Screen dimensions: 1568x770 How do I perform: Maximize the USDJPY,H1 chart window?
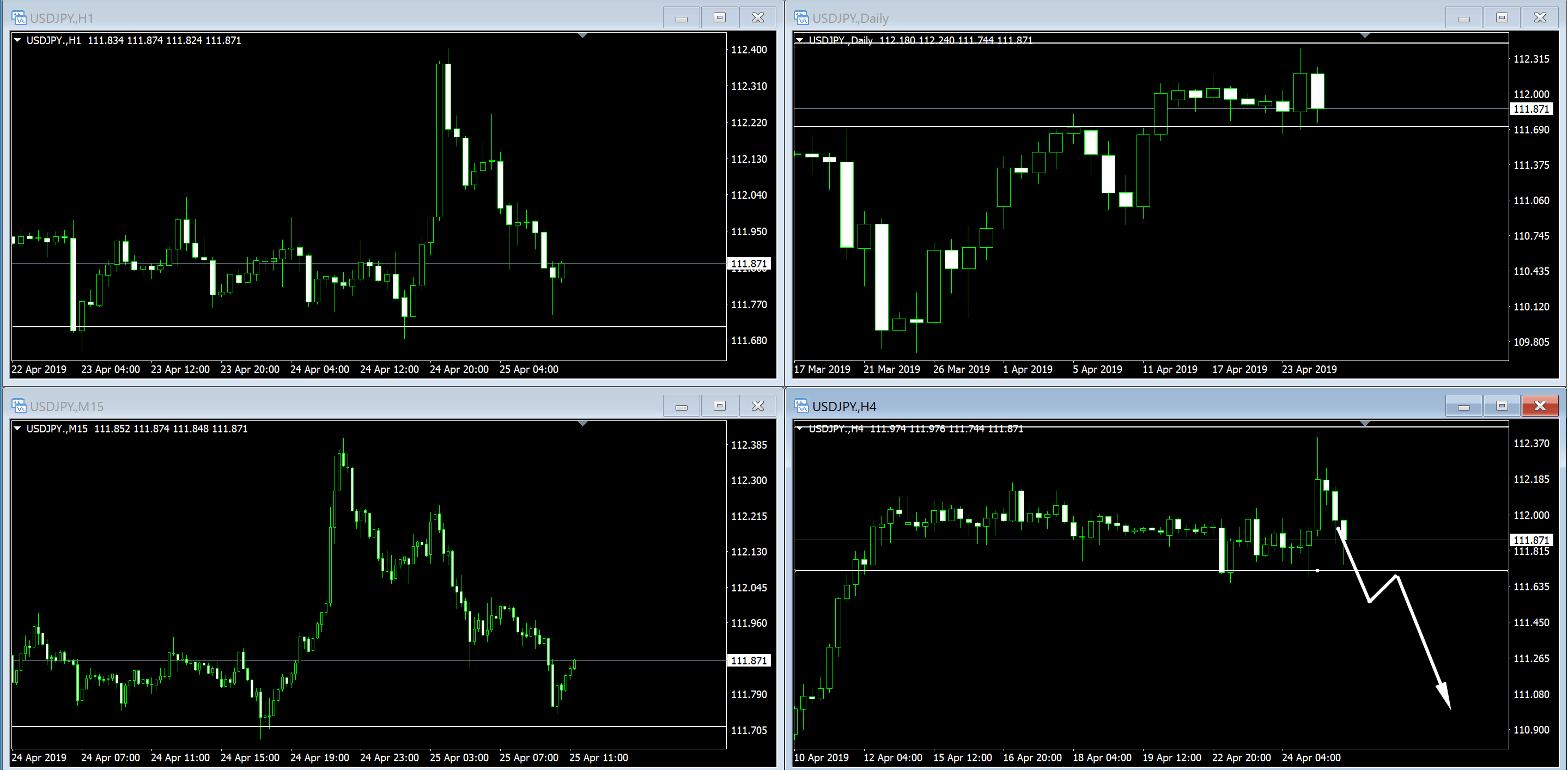pos(720,17)
